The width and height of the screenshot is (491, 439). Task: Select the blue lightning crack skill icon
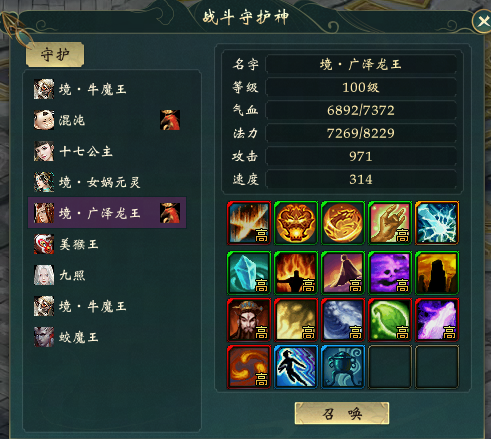(437, 223)
